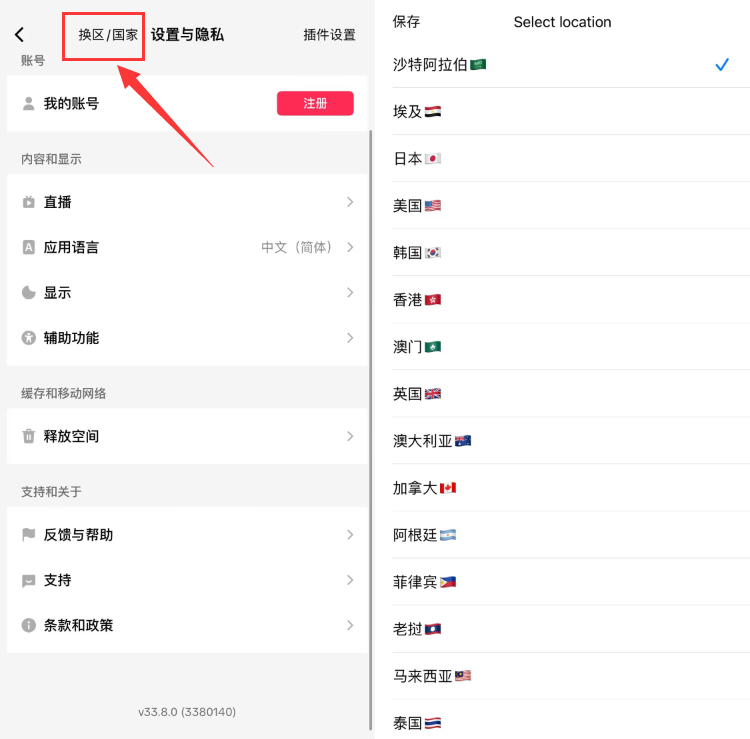Click the moon icon beside 显示
The width and height of the screenshot is (750, 739).
[x=29, y=293]
